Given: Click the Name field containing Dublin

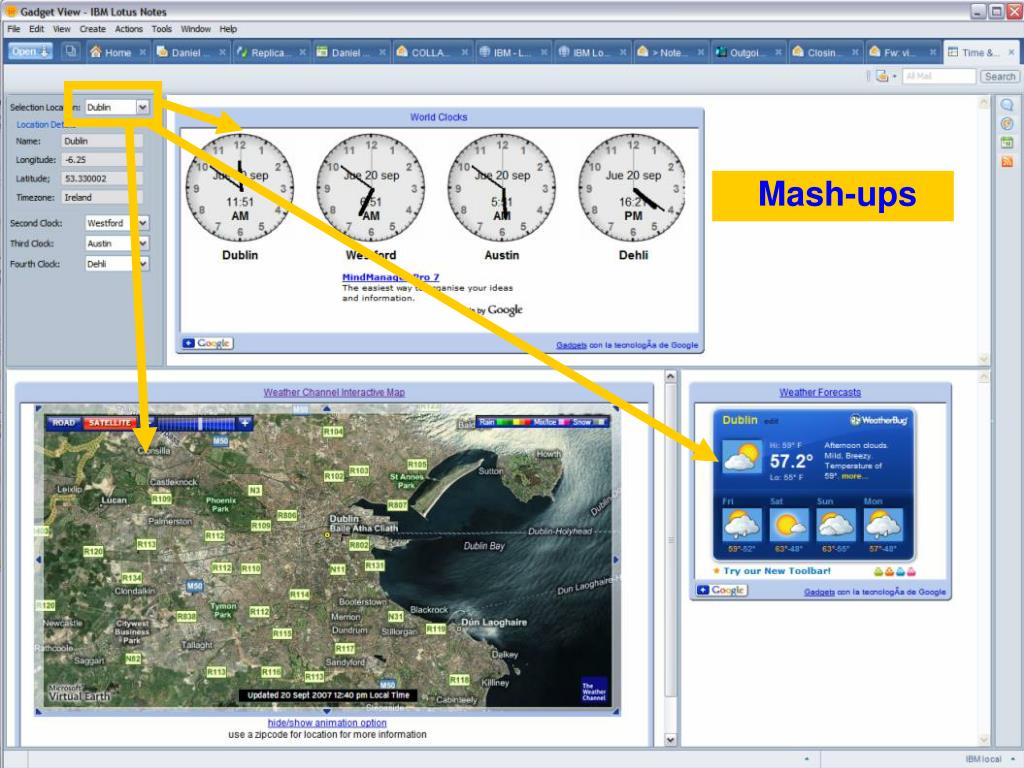Looking at the screenshot, I should pyautogui.click(x=101, y=140).
